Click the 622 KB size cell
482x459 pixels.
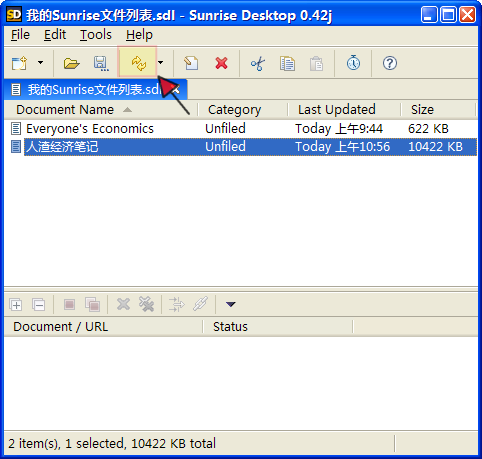(428, 129)
